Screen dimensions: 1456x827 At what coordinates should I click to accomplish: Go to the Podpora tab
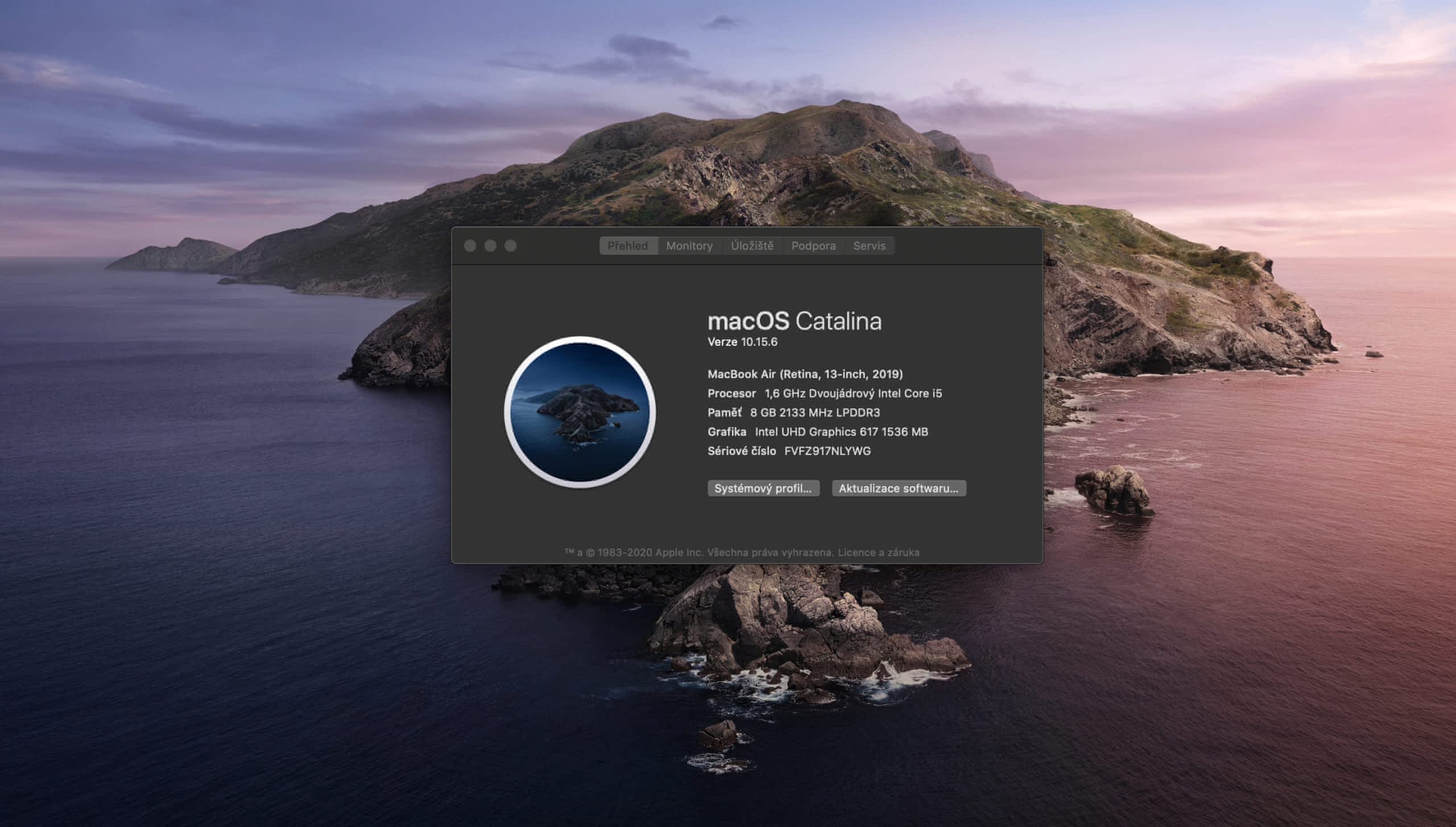click(813, 246)
